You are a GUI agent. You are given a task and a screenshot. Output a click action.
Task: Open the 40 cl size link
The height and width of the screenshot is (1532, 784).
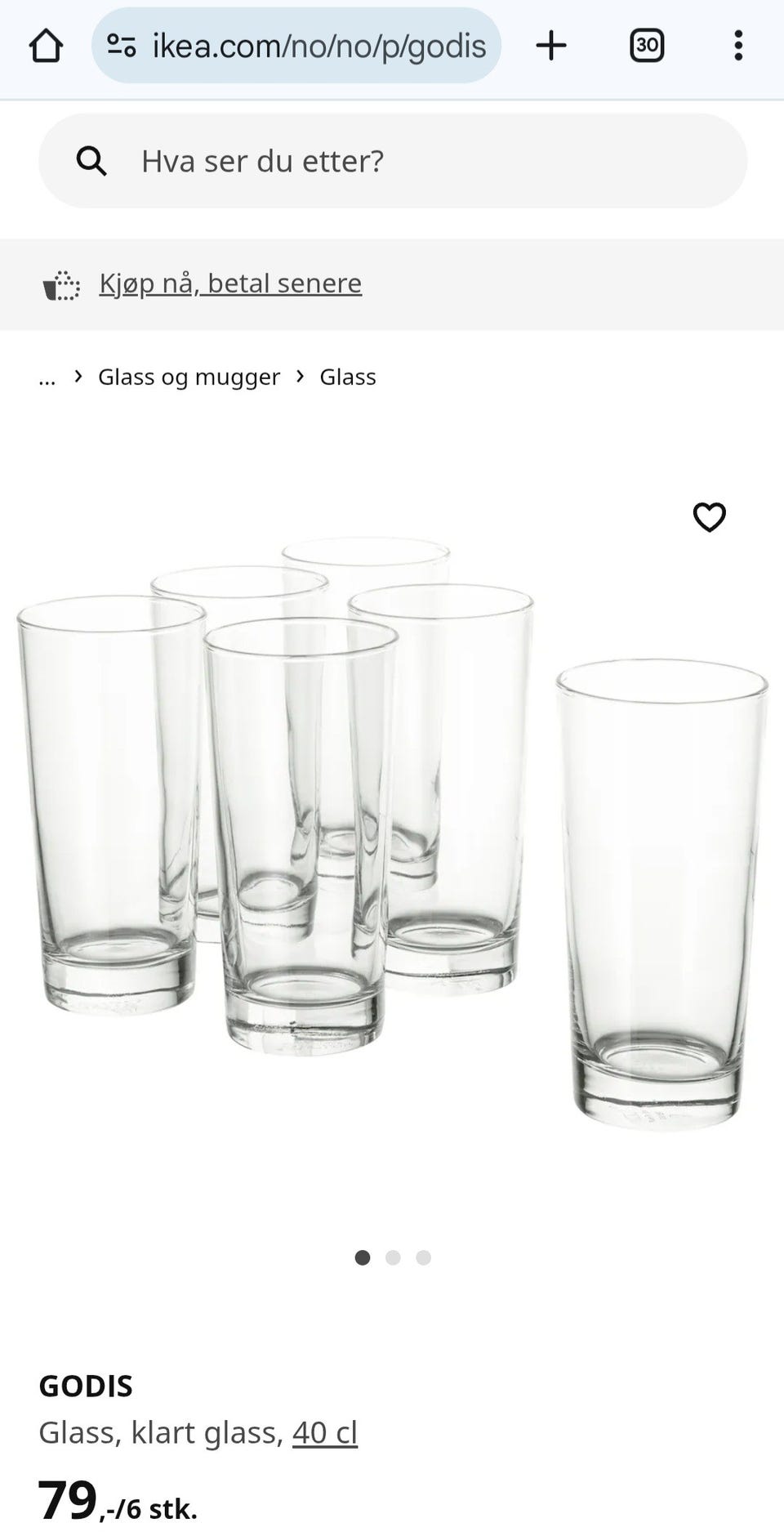tap(325, 1432)
